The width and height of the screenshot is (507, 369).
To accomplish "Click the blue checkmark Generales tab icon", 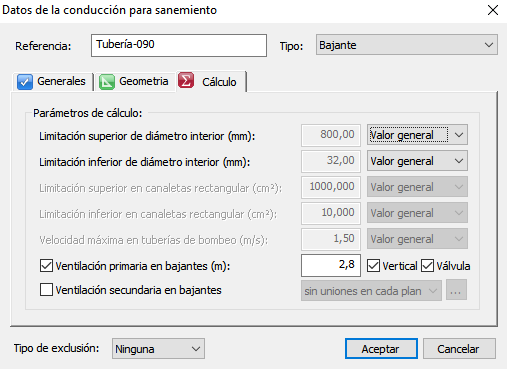I will (x=25, y=82).
